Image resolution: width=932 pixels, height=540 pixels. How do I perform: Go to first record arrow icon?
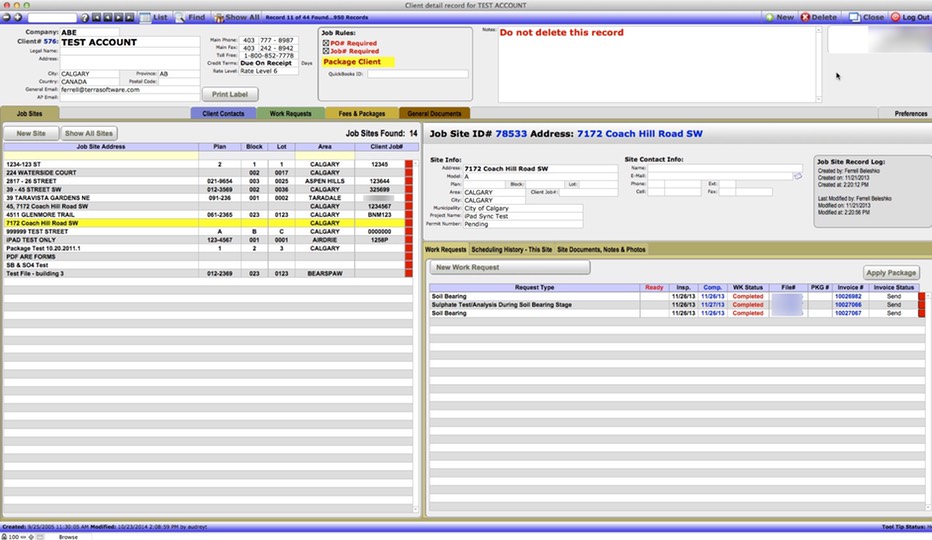click(x=96, y=17)
